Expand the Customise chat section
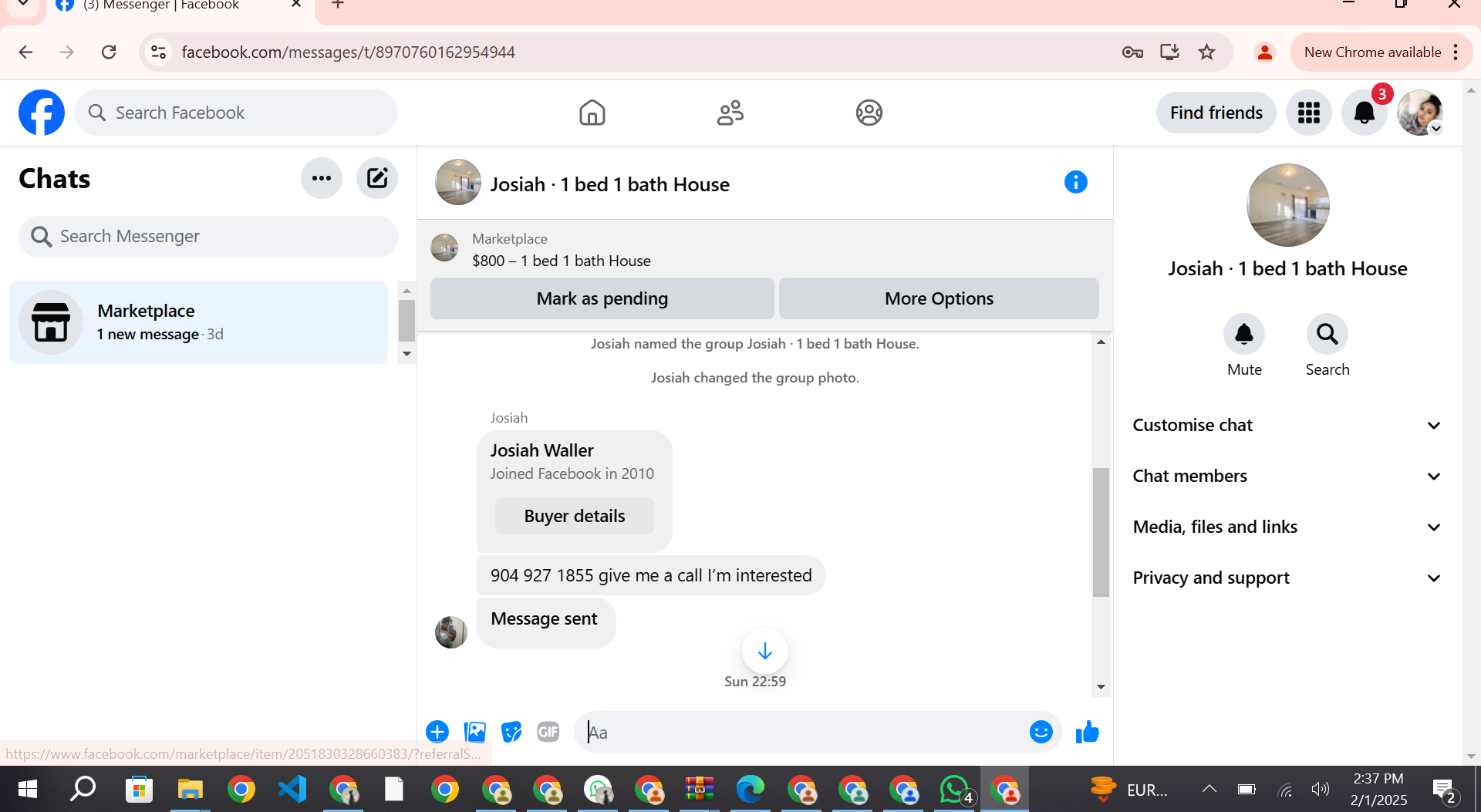1481x812 pixels. click(1287, 425)
